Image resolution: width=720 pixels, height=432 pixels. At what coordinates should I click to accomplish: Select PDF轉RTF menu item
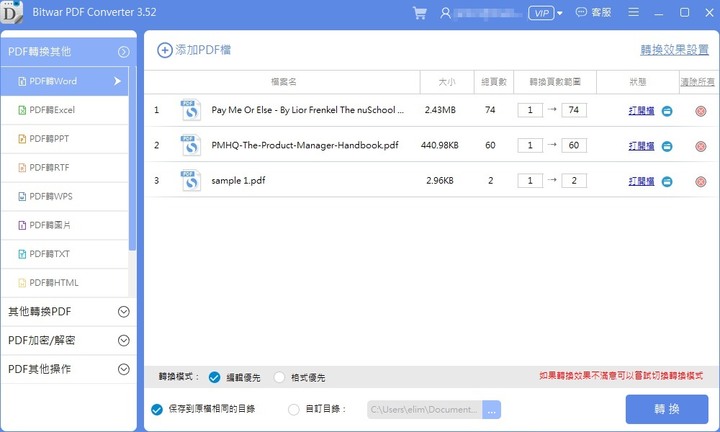coord(64,168)
